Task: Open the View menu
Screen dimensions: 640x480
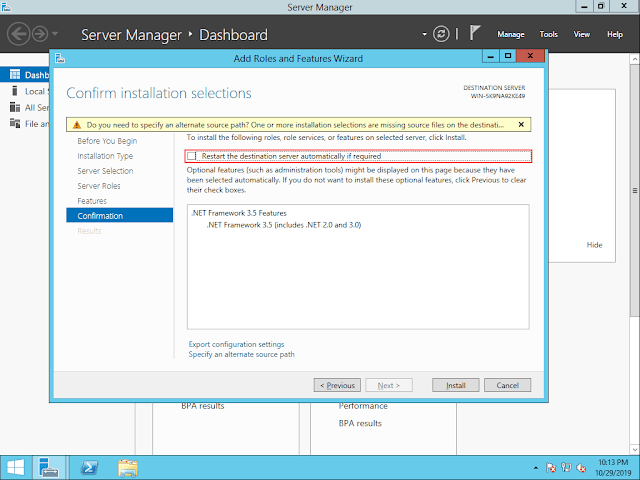Action: tap(582, 34)
